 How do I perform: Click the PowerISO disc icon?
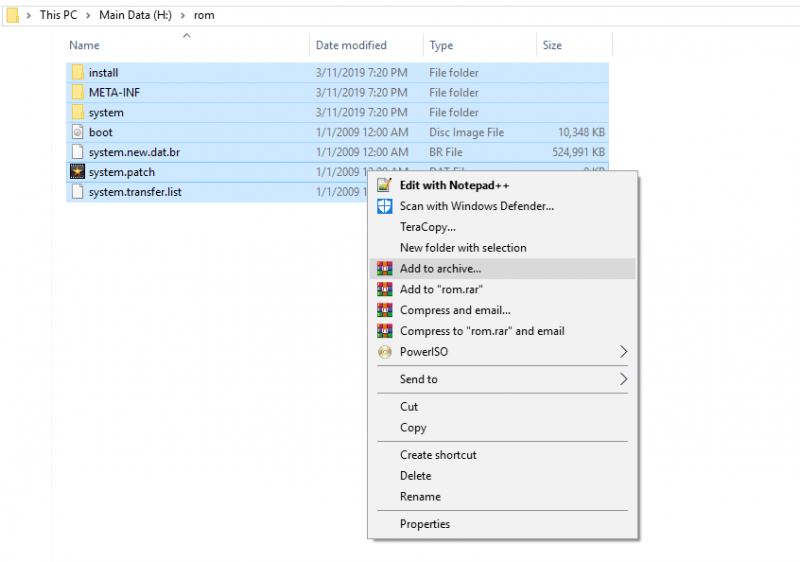pos(384,352)
